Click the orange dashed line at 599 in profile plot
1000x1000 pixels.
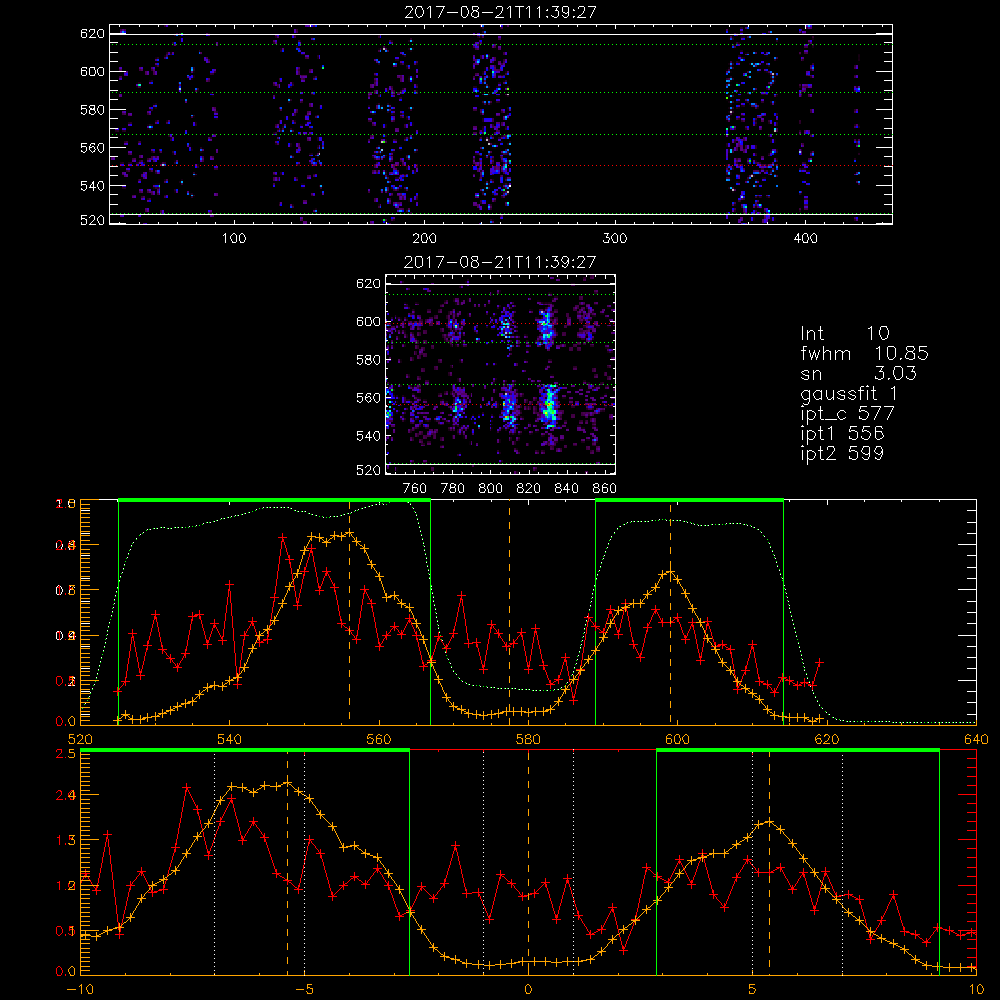point(670,612)
